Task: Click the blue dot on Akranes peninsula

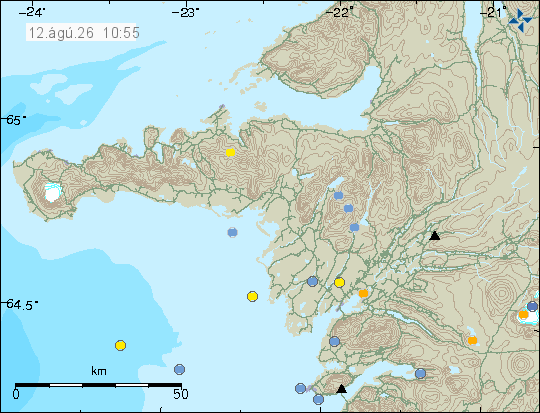Action: pos(334,341)
